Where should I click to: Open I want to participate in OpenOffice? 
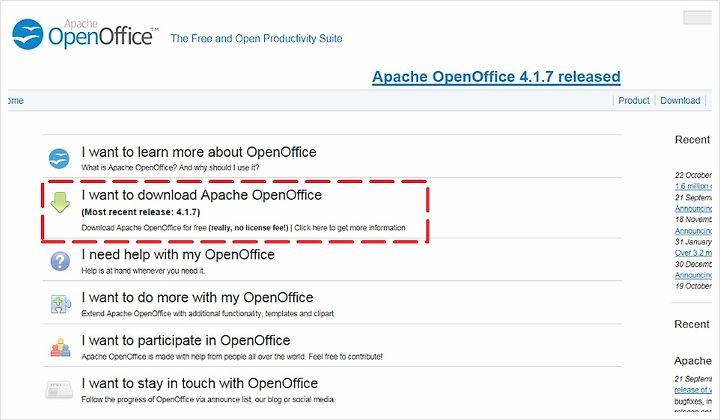click(186, 341)
